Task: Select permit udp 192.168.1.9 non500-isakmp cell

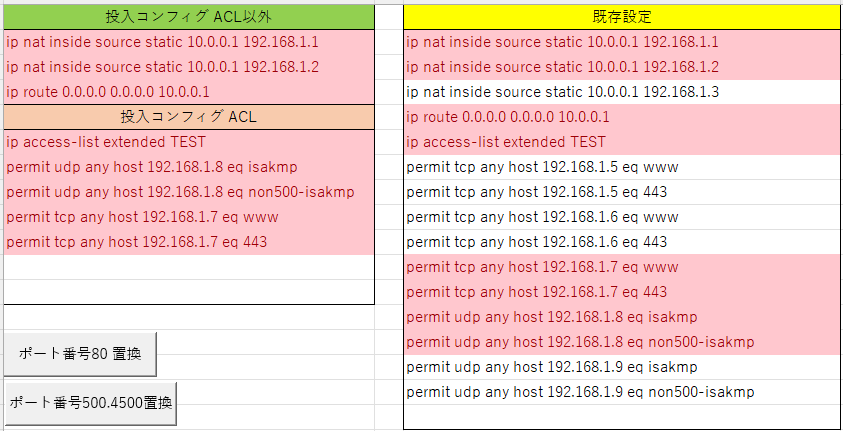Action: pos(623,392)
